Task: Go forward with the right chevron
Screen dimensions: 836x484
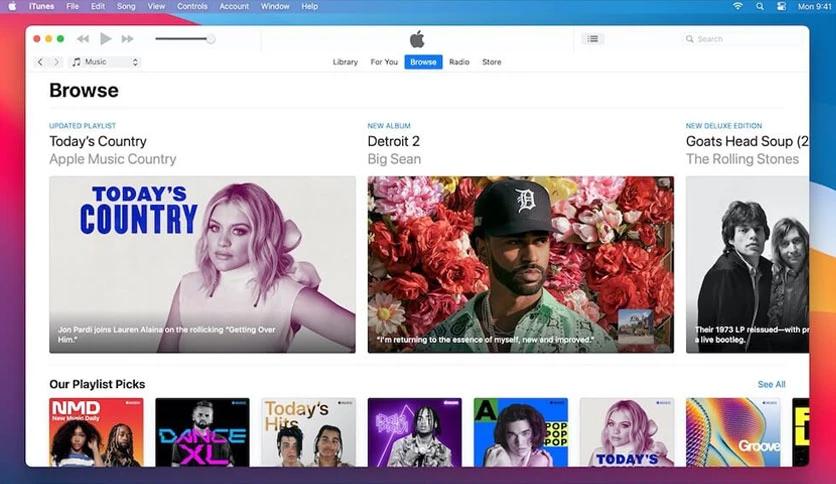Action: pos(56,62)
